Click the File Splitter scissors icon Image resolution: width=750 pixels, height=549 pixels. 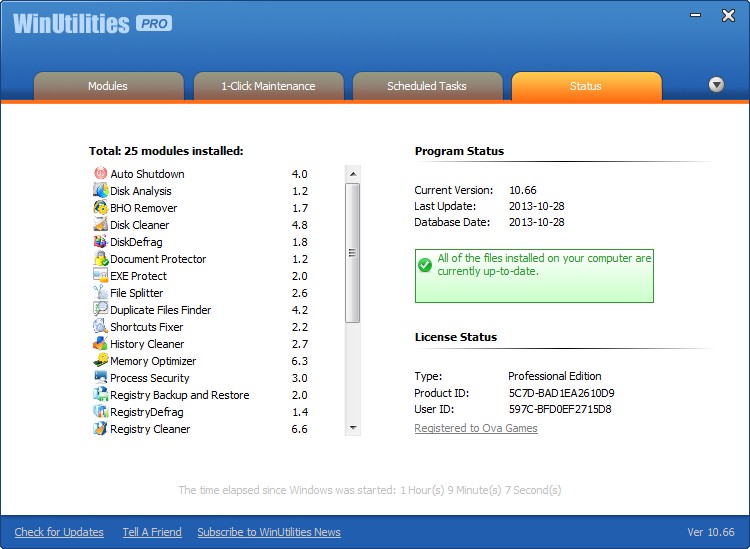(100, 292)
